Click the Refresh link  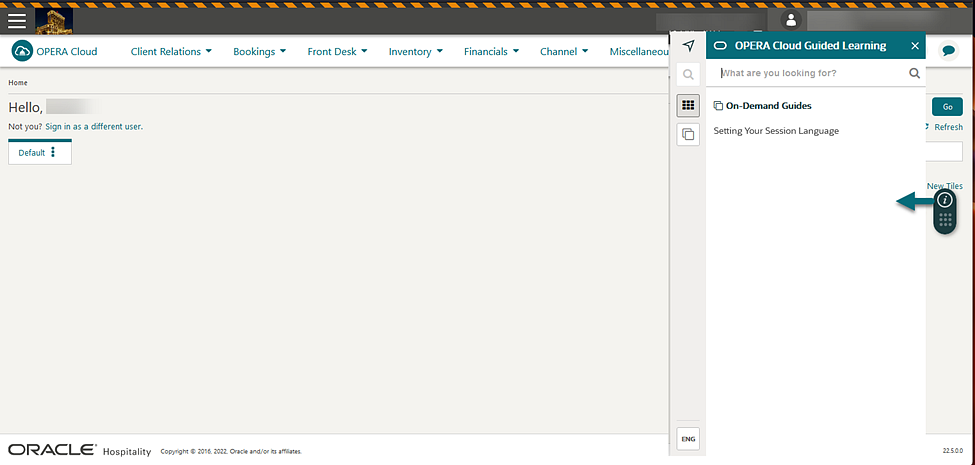(948, 127)
